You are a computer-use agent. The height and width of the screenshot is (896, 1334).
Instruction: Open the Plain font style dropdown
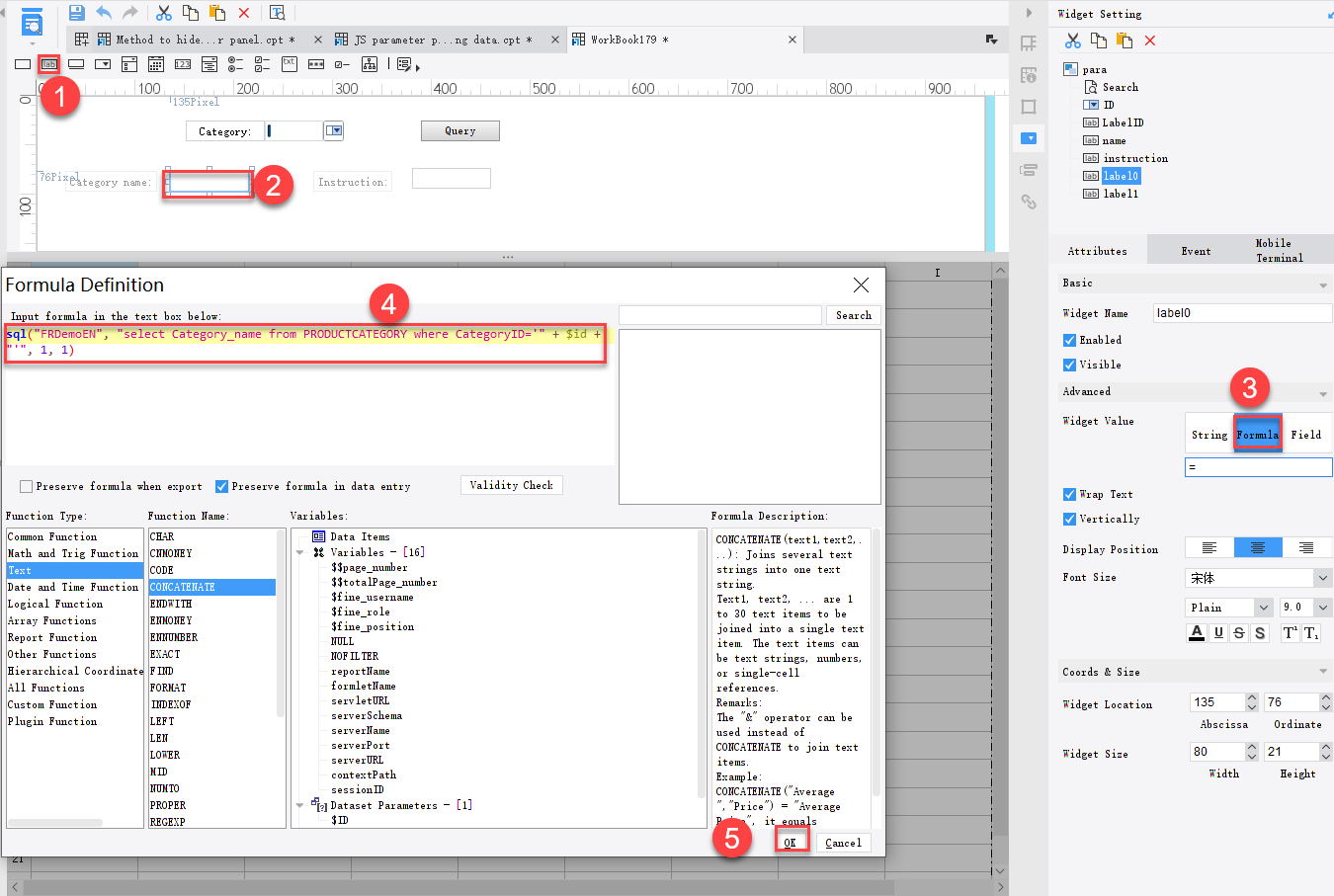pyautogui.click(x=1263, y=608)
